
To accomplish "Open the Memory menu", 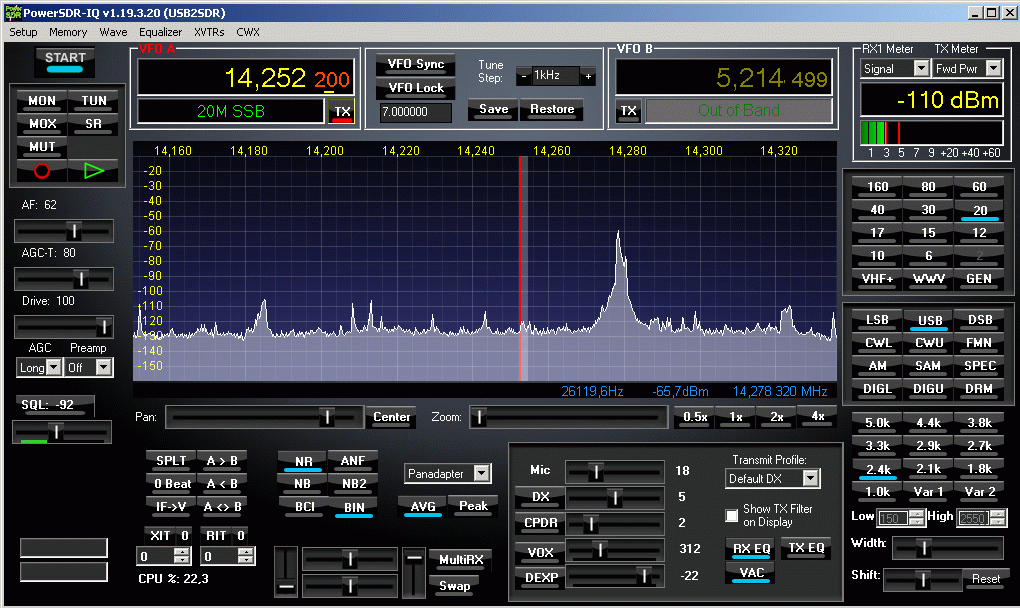I will [68, 32].
